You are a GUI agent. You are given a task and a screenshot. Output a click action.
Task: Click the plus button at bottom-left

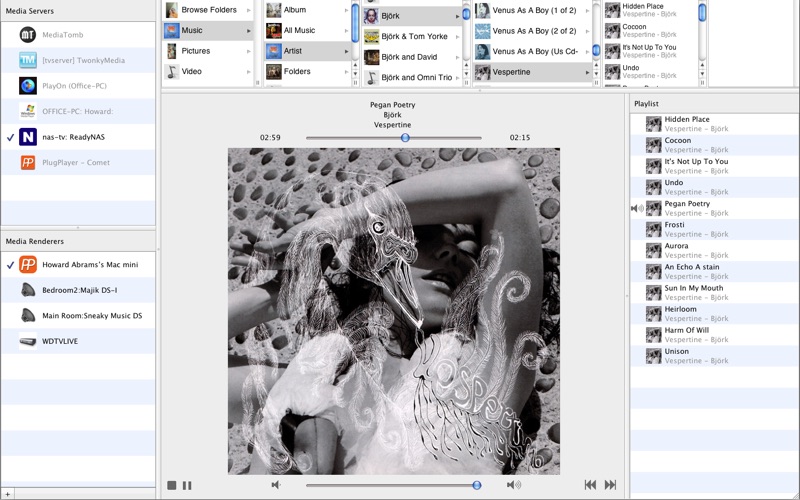click(x=8, y=494)
